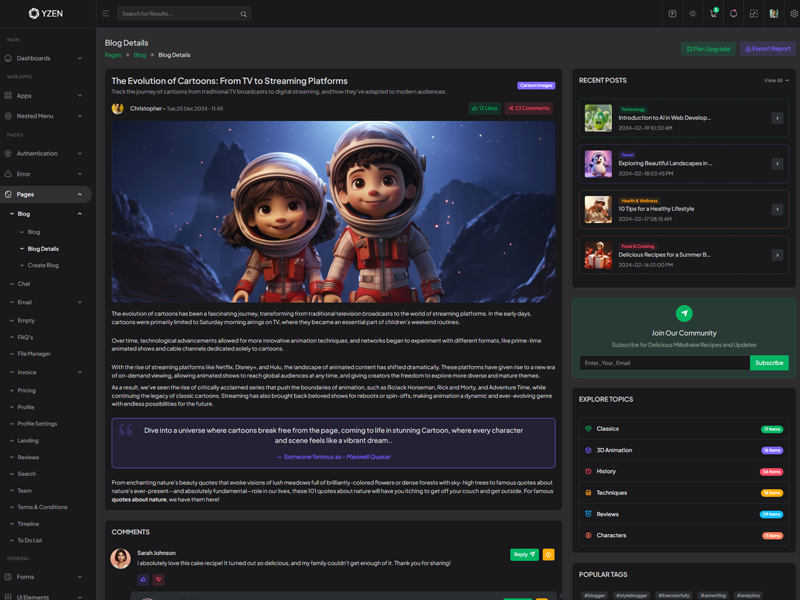Image resolution: width=800 pixels, height=600 pixels.
Task: Open arrow for Introduction to AI post
Action: [777, 118]
